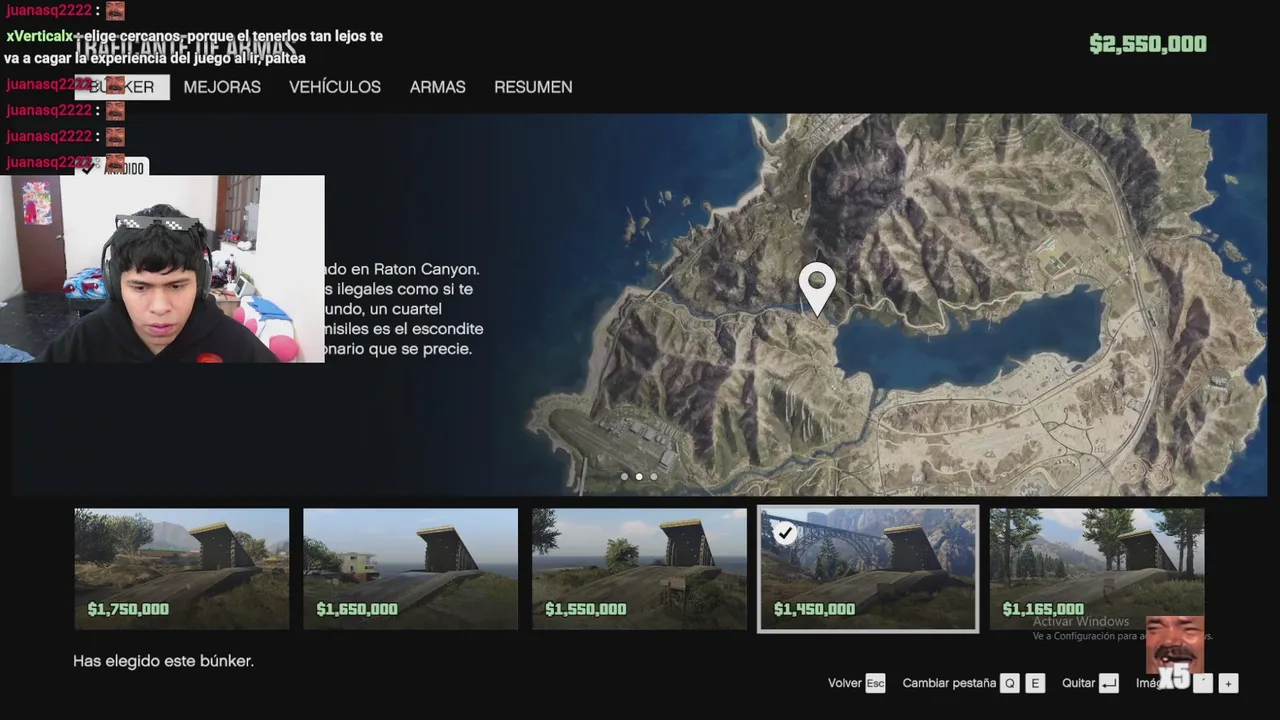Click the Cambiar pestaña label

(x=949, y=683)
